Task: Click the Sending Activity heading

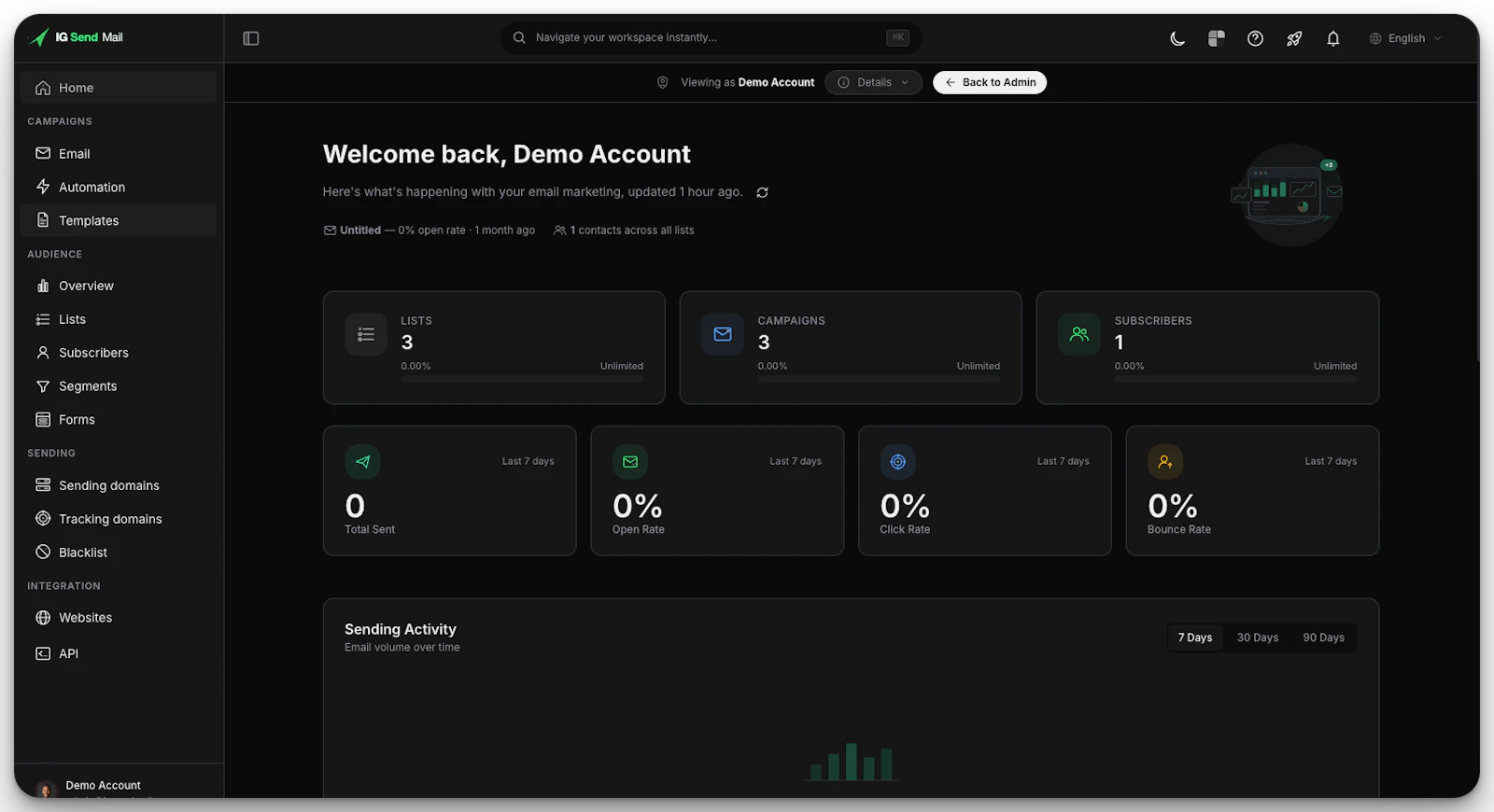Action: (401, 629)
